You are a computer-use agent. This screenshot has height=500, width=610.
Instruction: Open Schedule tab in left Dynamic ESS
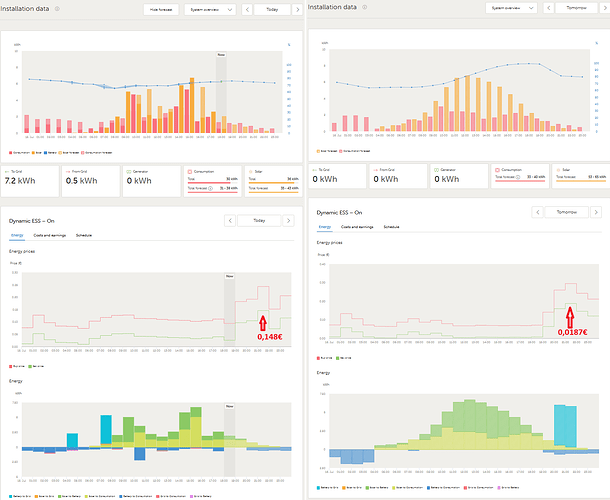point(84,235)
